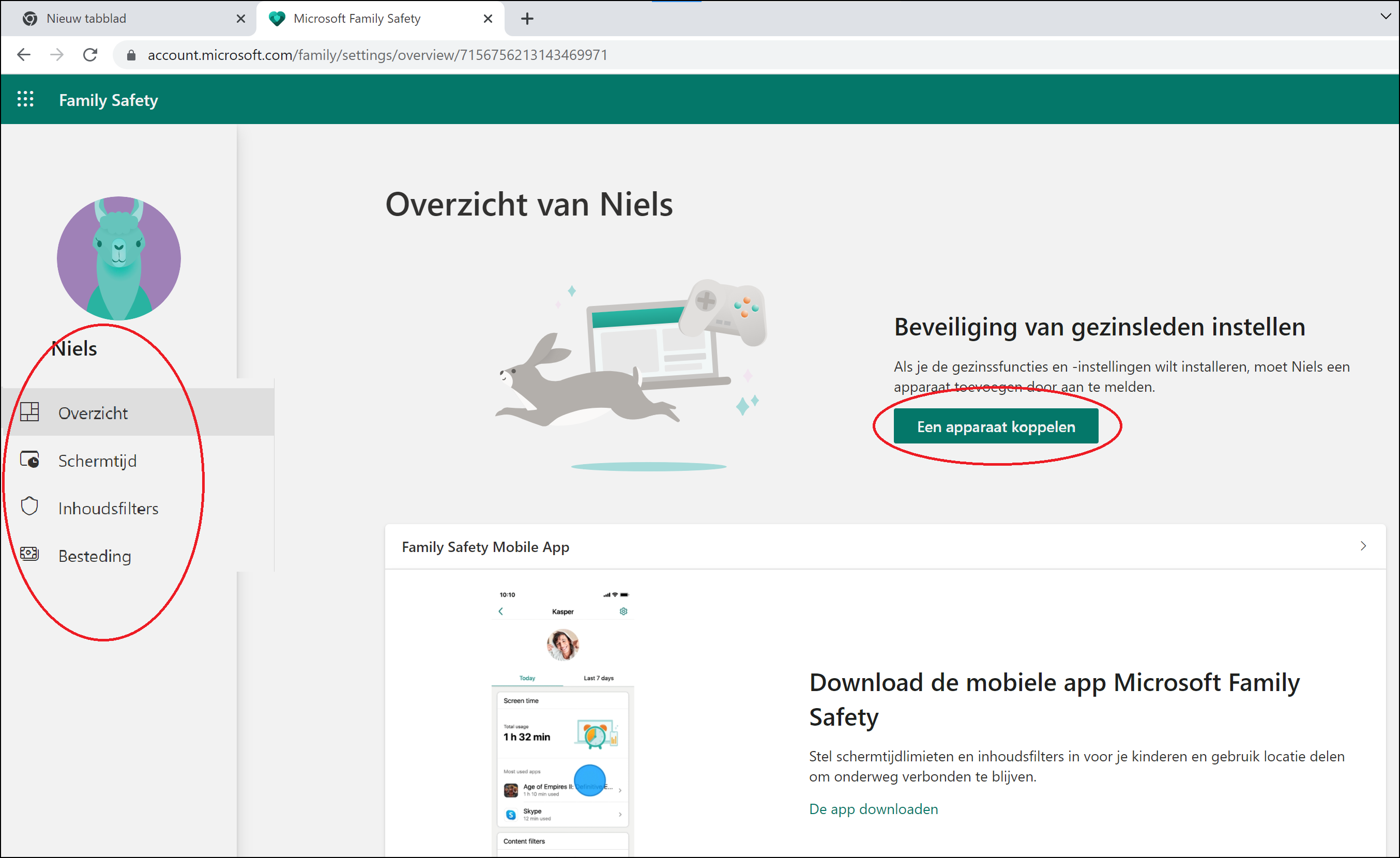Click the Family Safety Mobile App heading
The width and height of the screenshot is (1400, 858).
(485, 547)
